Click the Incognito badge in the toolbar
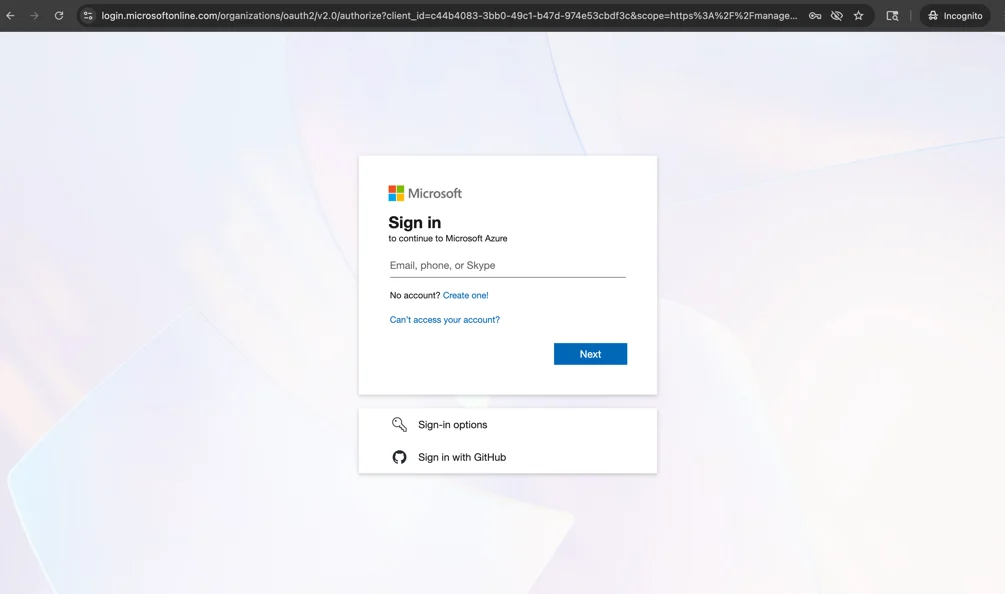The image size is (1005, 594). (x=954, y=15)
